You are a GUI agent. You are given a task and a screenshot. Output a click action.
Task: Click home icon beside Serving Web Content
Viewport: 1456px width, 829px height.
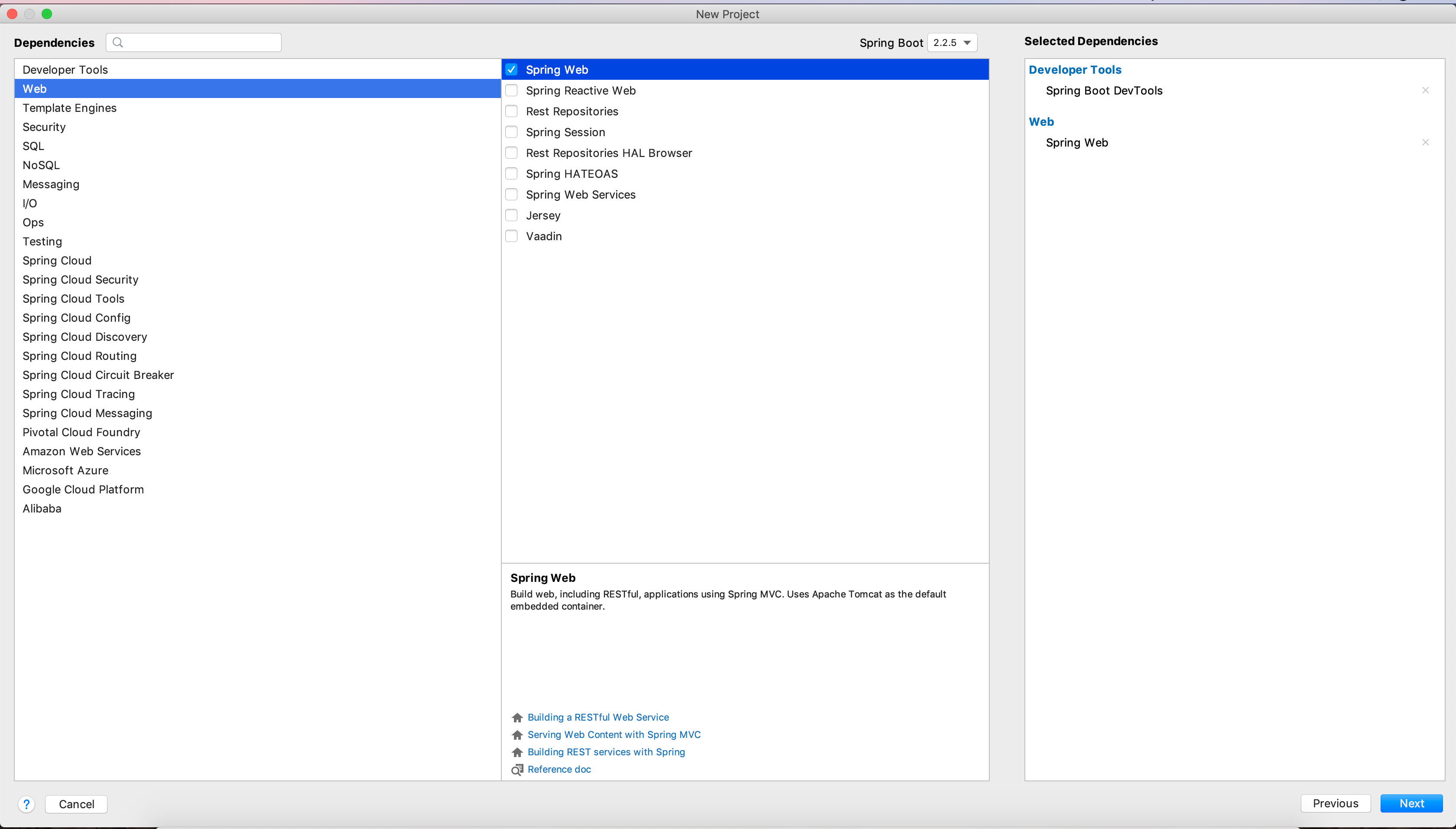[517, 735]
